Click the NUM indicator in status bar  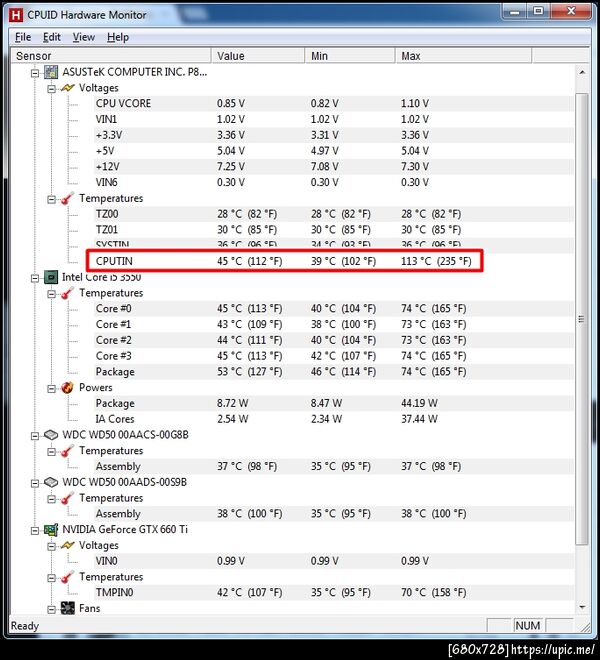(x=528, y=626)
